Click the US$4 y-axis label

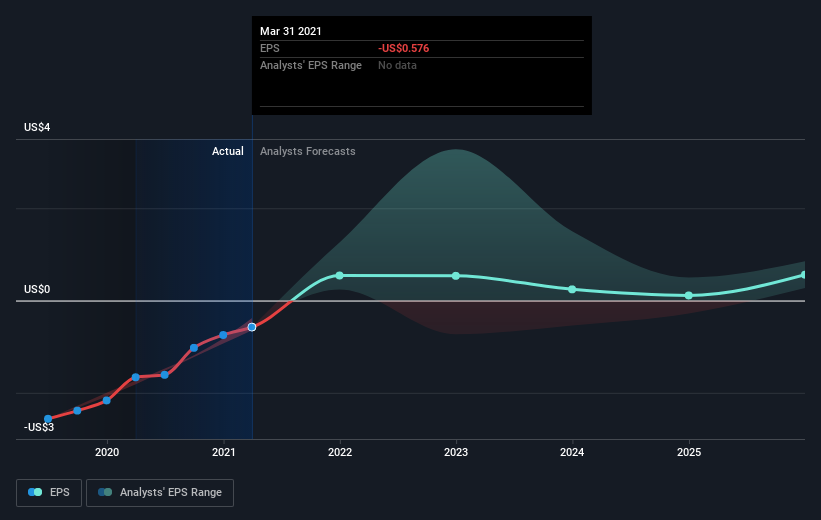(x=37, y=127)
